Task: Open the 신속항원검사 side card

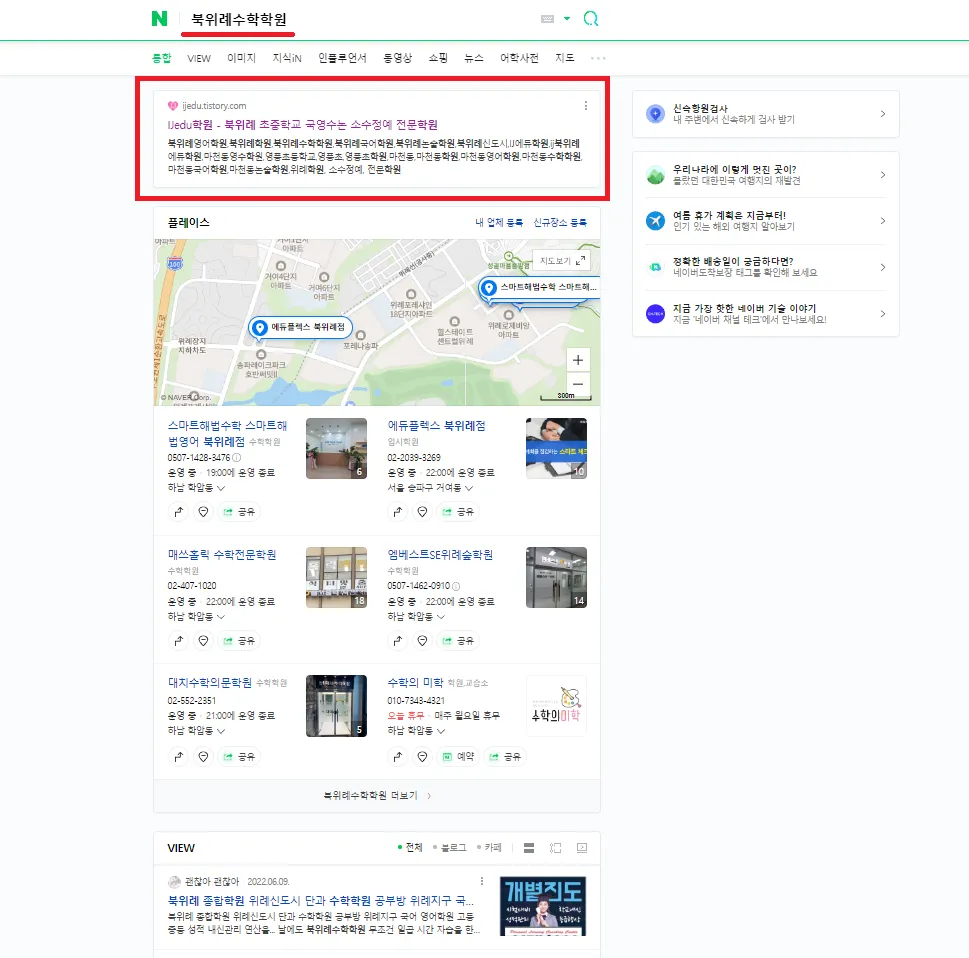Action: point(766,114)
